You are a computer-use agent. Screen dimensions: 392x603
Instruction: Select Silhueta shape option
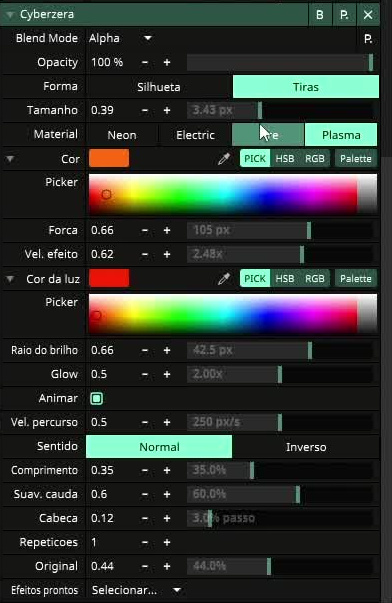pyautogui.click(x=159, y=87)
